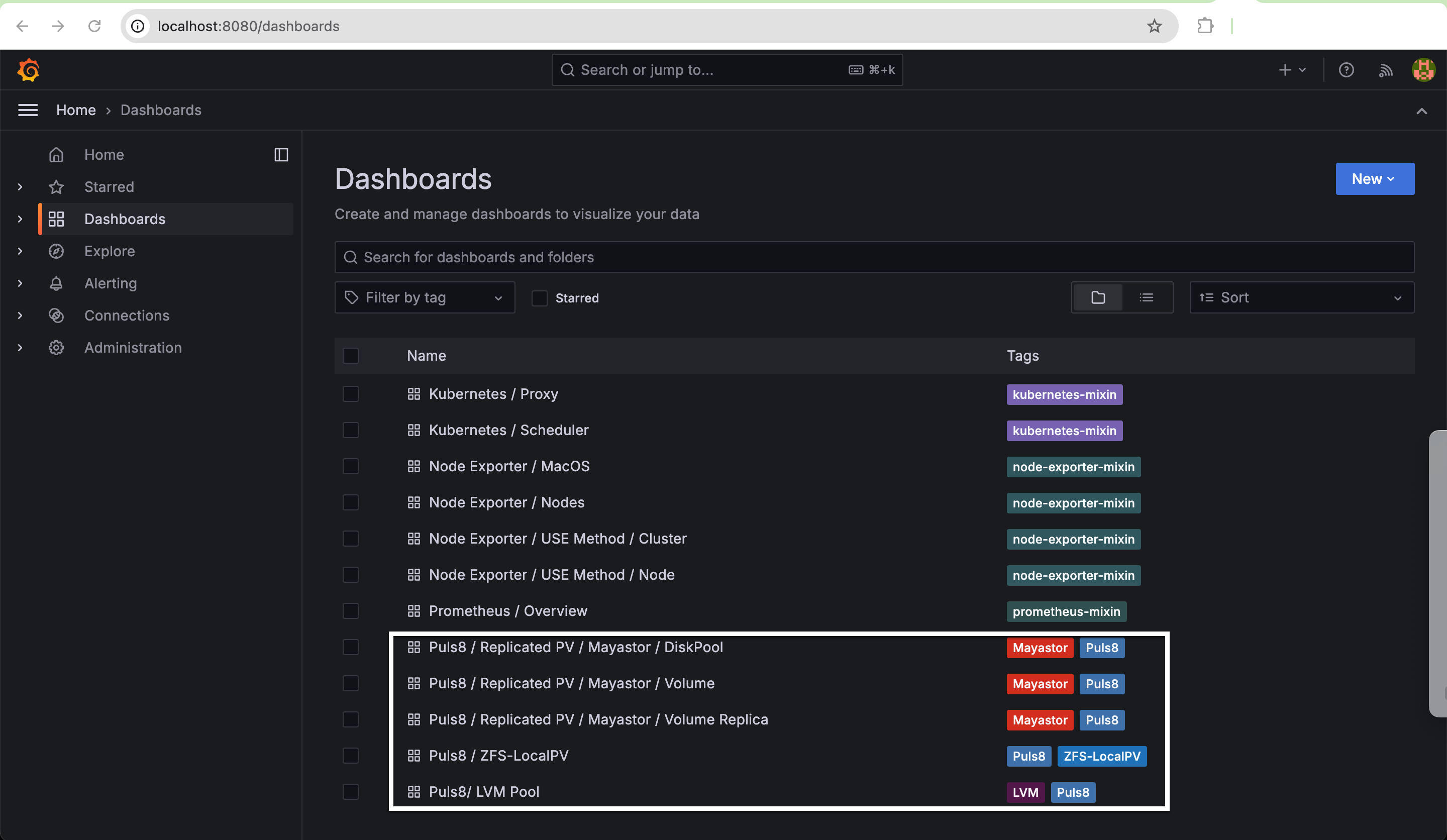The height and width of the screenshot is (840, 1447).
Task: Open the news RSS feed icon
Action: [1386, 70]
